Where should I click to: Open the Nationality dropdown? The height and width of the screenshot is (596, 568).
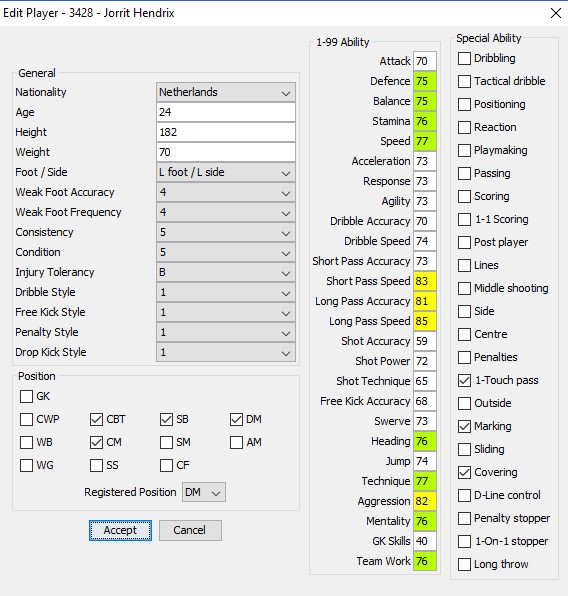(226, 92)
